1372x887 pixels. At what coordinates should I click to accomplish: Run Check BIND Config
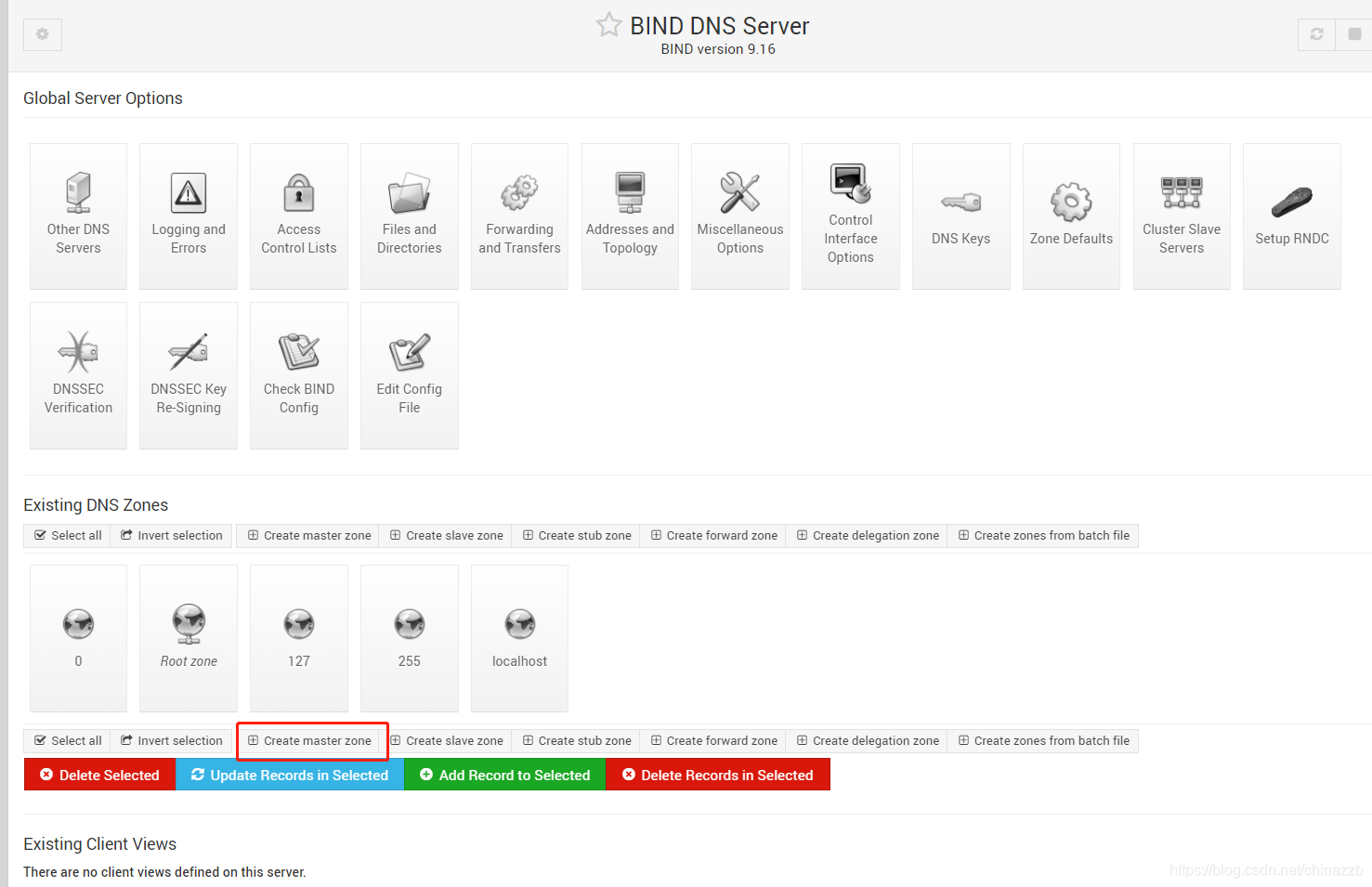(299, 375)
